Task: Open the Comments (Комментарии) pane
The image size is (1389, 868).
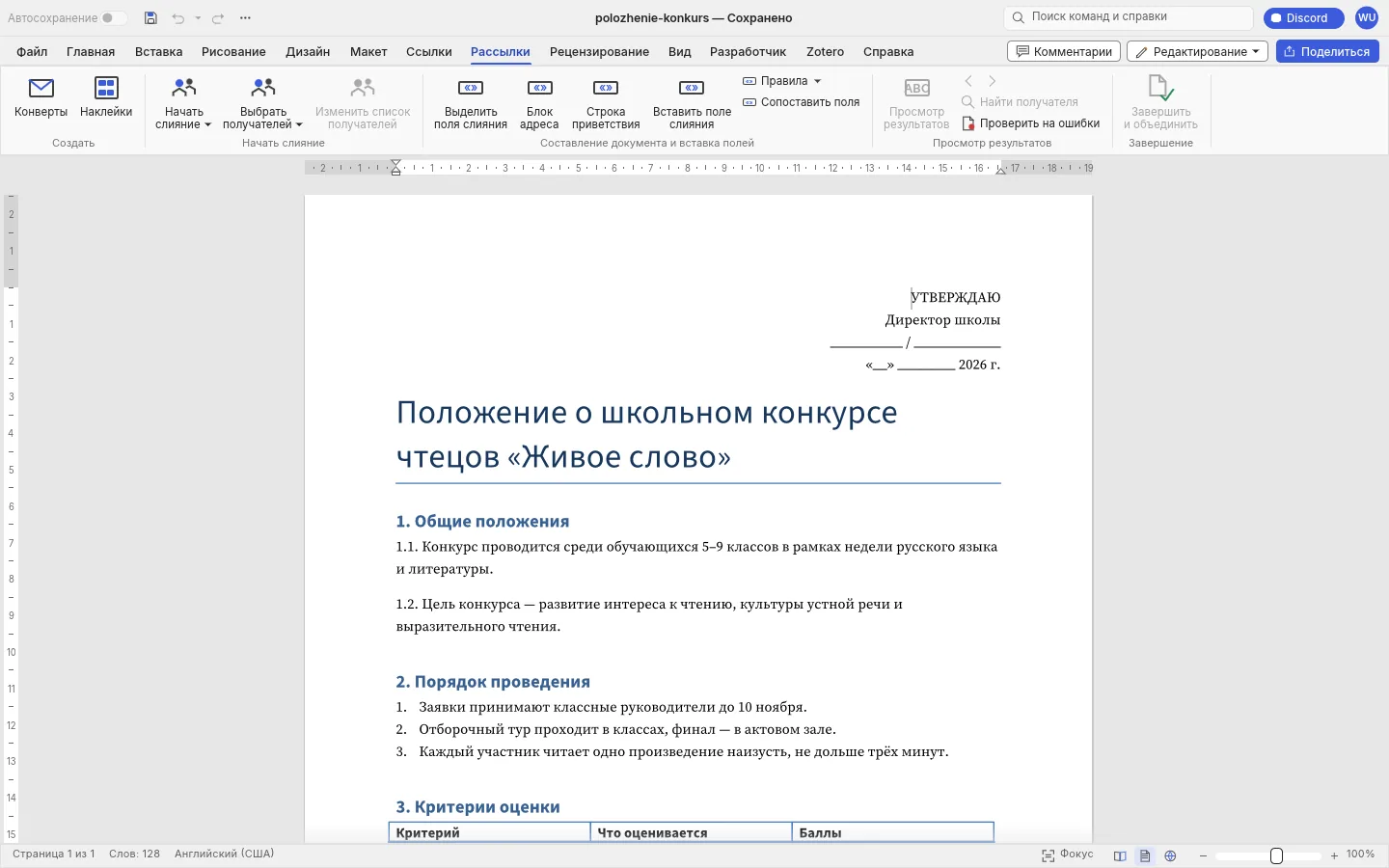Action: click(x=1064, y=51)
